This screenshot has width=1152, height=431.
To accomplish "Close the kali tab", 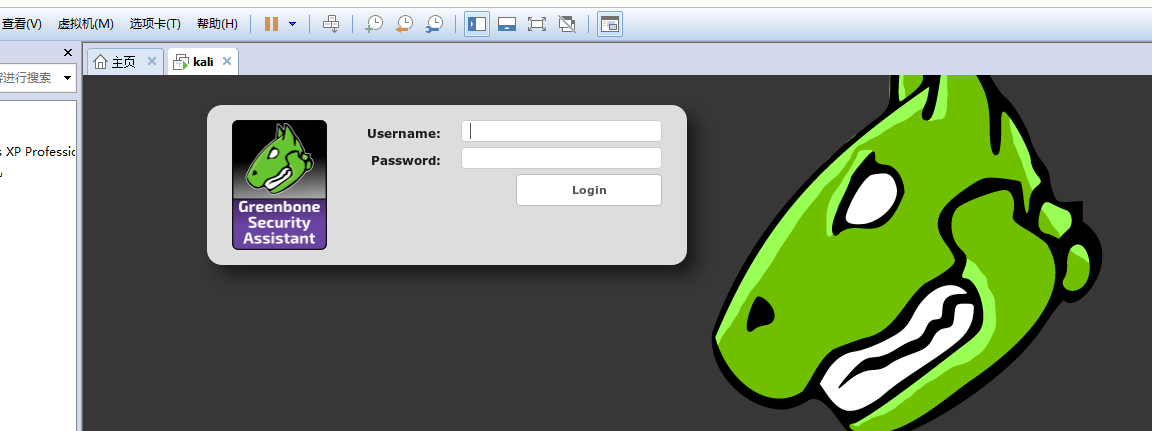I will (227, 62).
